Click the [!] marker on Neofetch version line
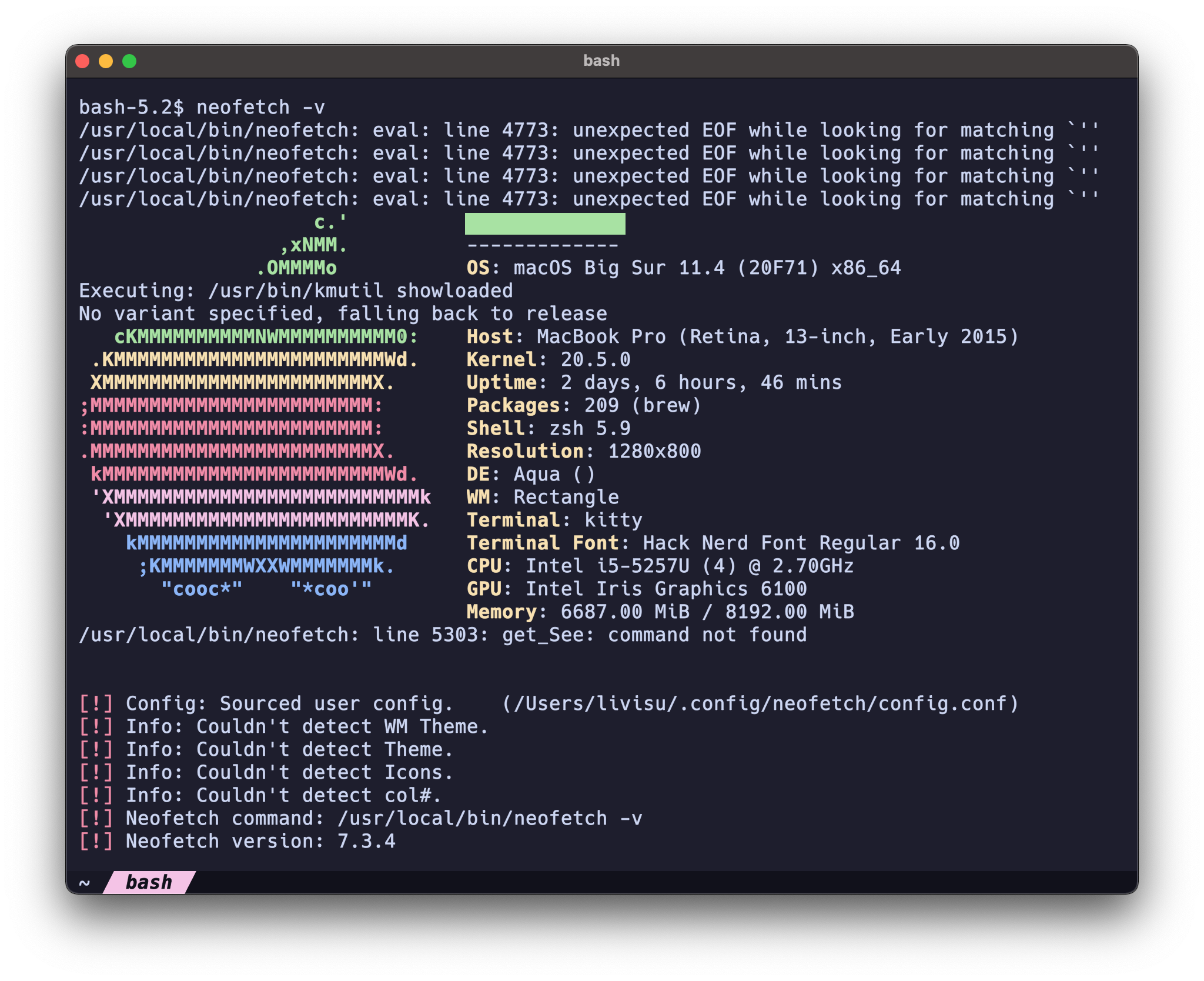Viewport: 1204px width, 981px height. pos(96,841)
